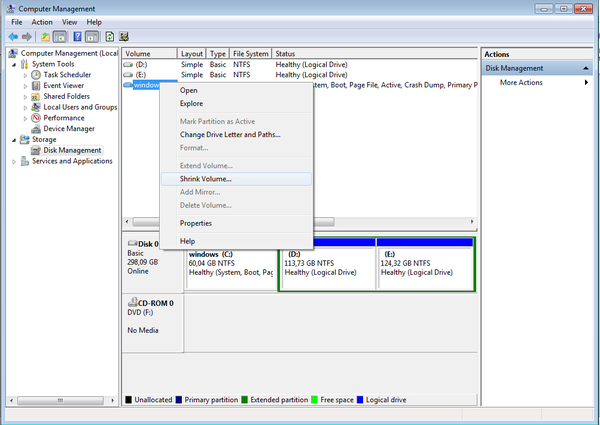
Task: Click the Disk Management tree icon
Action: (x=36, y=150)
